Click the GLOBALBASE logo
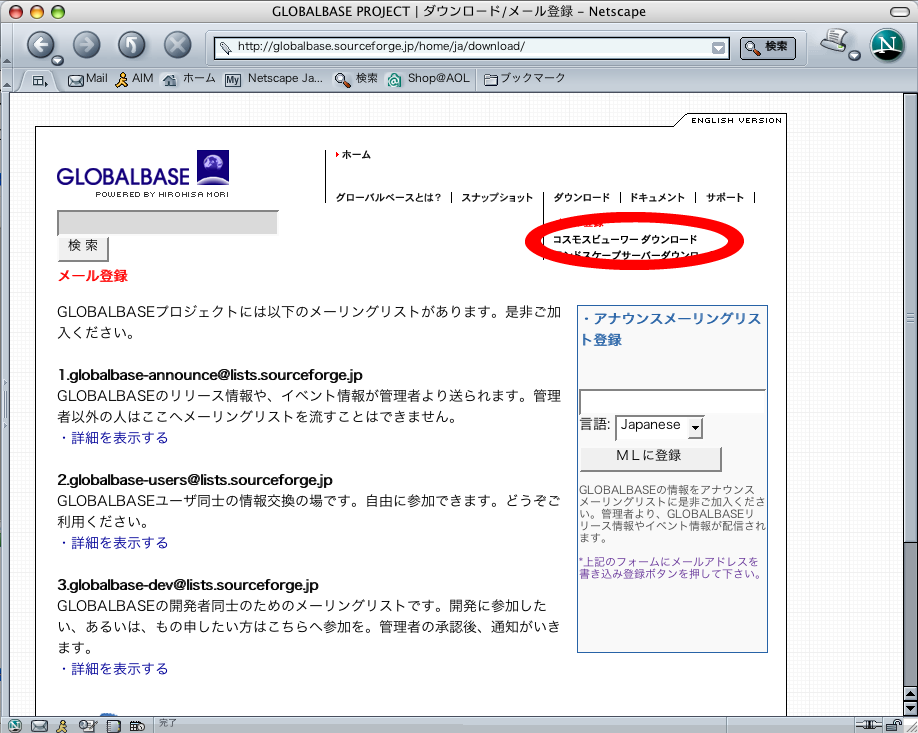Viewport: 918px width, 733px height. click(x=143, y=174)
